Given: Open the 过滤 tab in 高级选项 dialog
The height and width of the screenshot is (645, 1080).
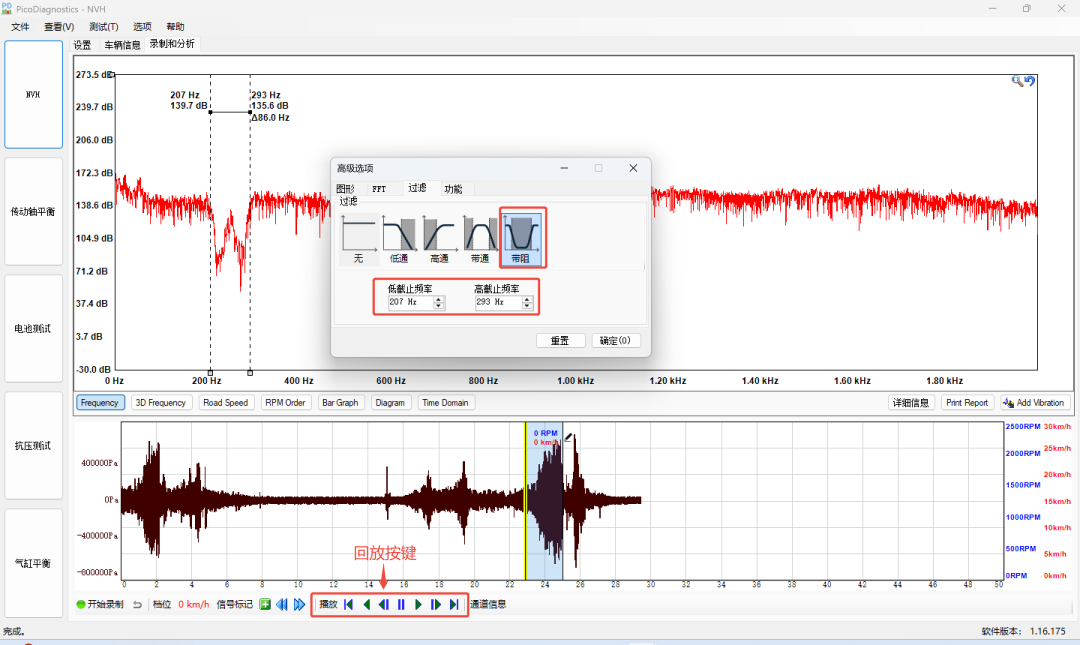Looking at the screenshot, I should pos(417,187).
